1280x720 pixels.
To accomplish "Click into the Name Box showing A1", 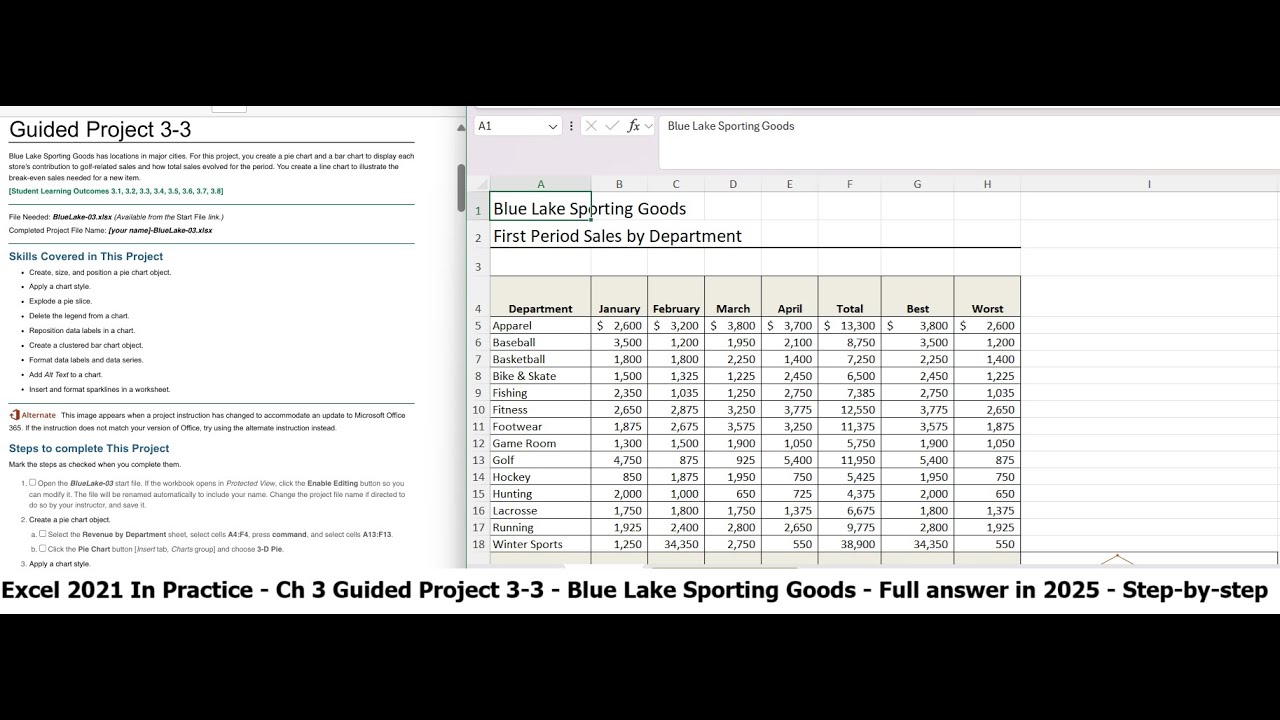I will [510, 126].
